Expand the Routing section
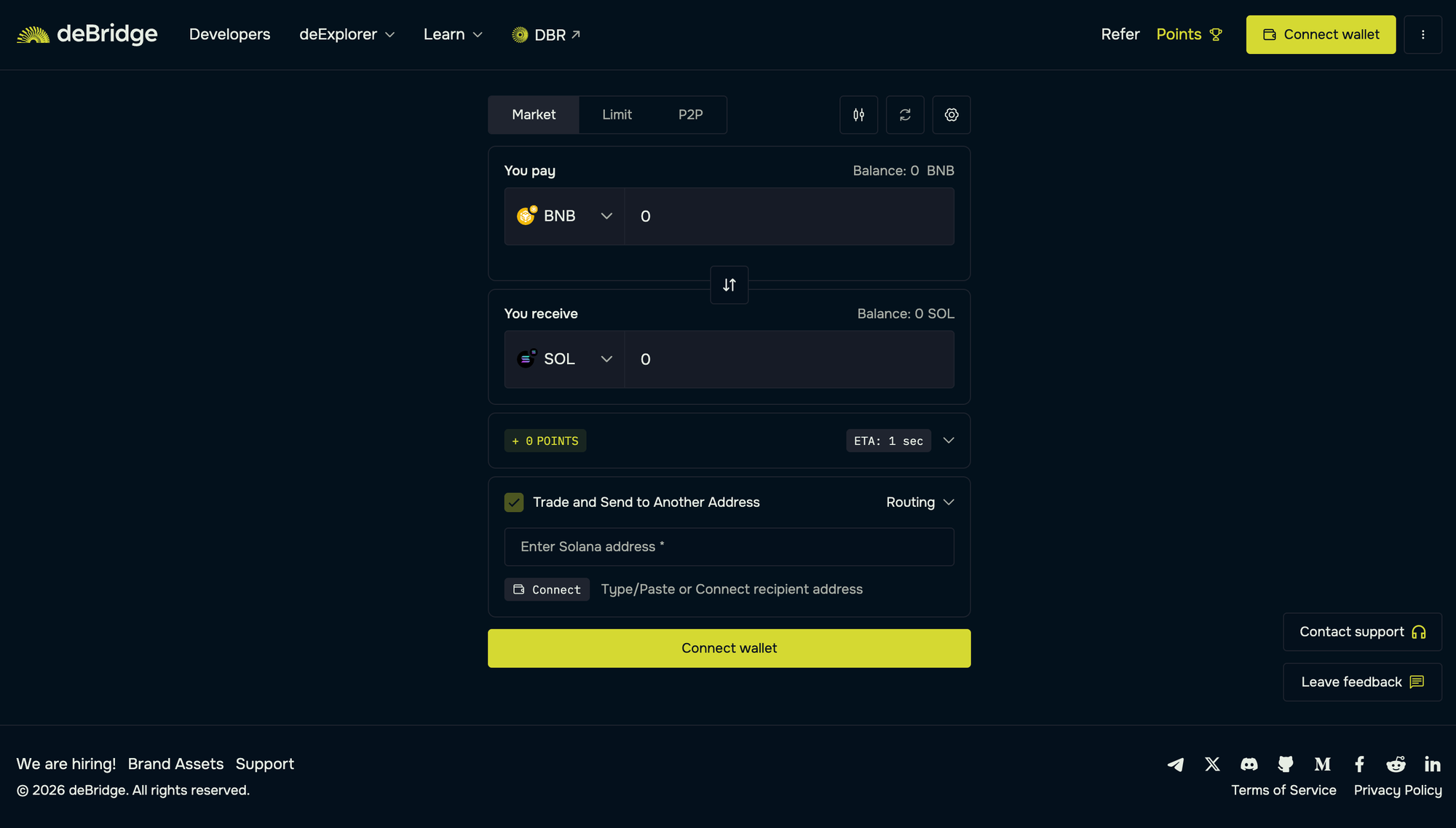1456x828 pixels. click(919, 502)
